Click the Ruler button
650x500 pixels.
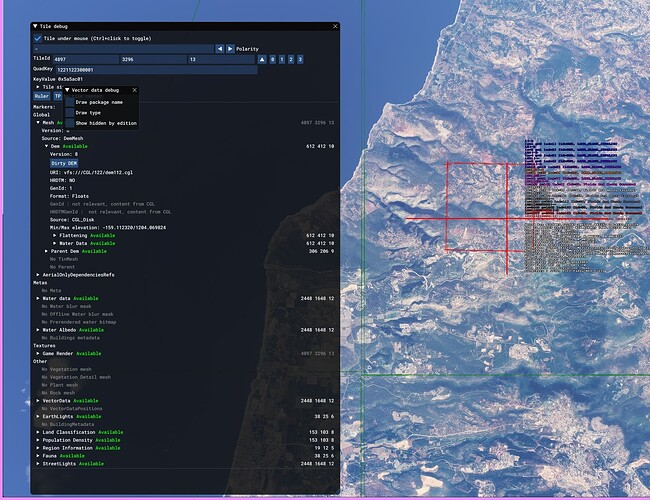[41, 96]
